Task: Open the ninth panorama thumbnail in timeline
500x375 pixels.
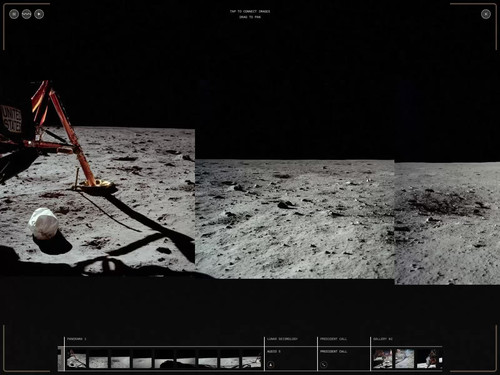Action: (x=251, y=359)
